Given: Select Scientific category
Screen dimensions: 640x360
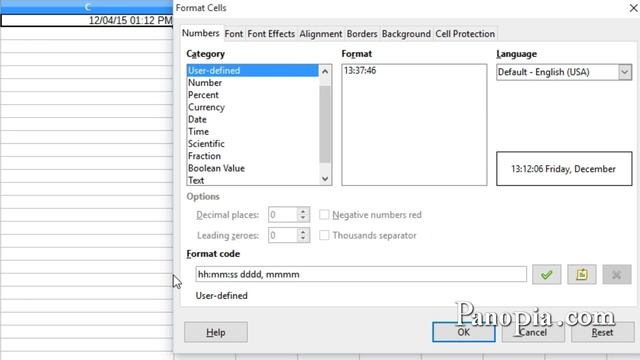Looking at the screenshot, I should [253, 144].
